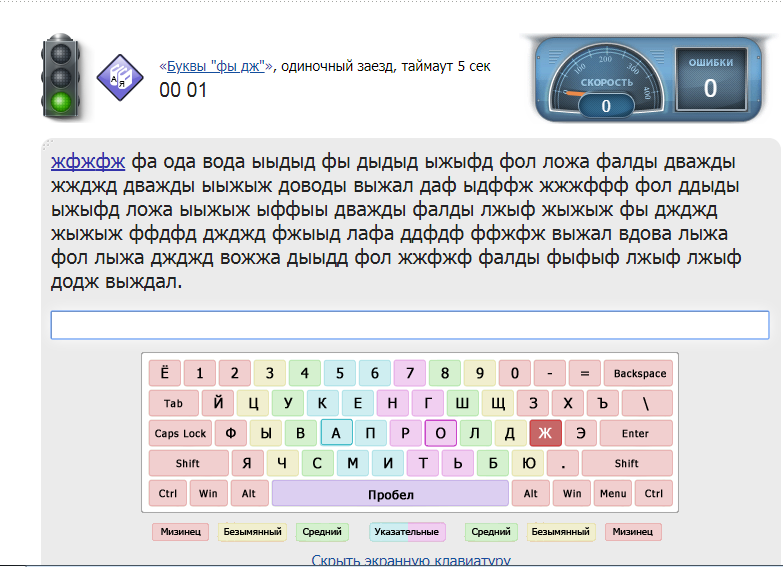783x567 pixels.
Task: Click the right Shift key
Action: (x=627, y=463)
